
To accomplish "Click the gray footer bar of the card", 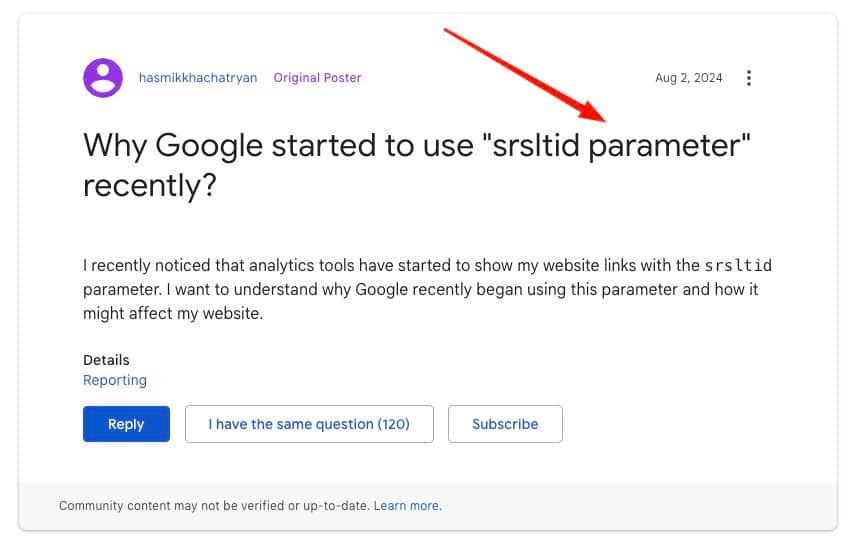I will [428, 506].
